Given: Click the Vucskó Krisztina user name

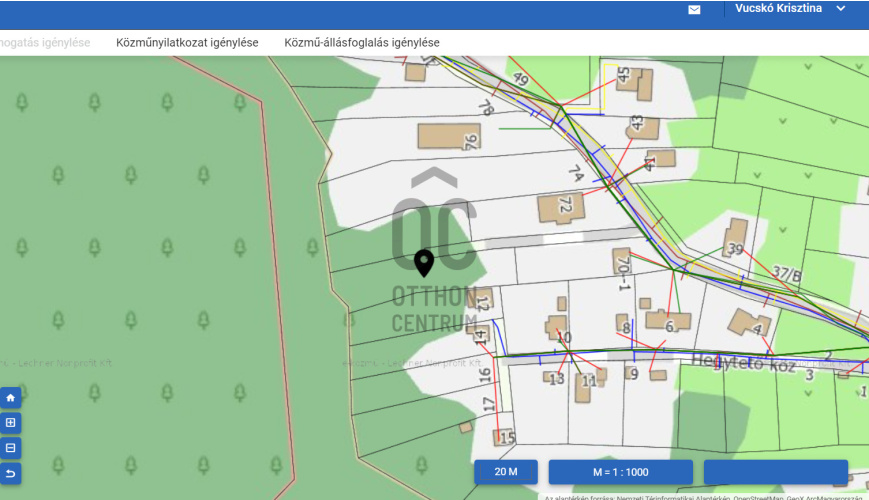Looking at the screenshot, I should coord(778,8).
